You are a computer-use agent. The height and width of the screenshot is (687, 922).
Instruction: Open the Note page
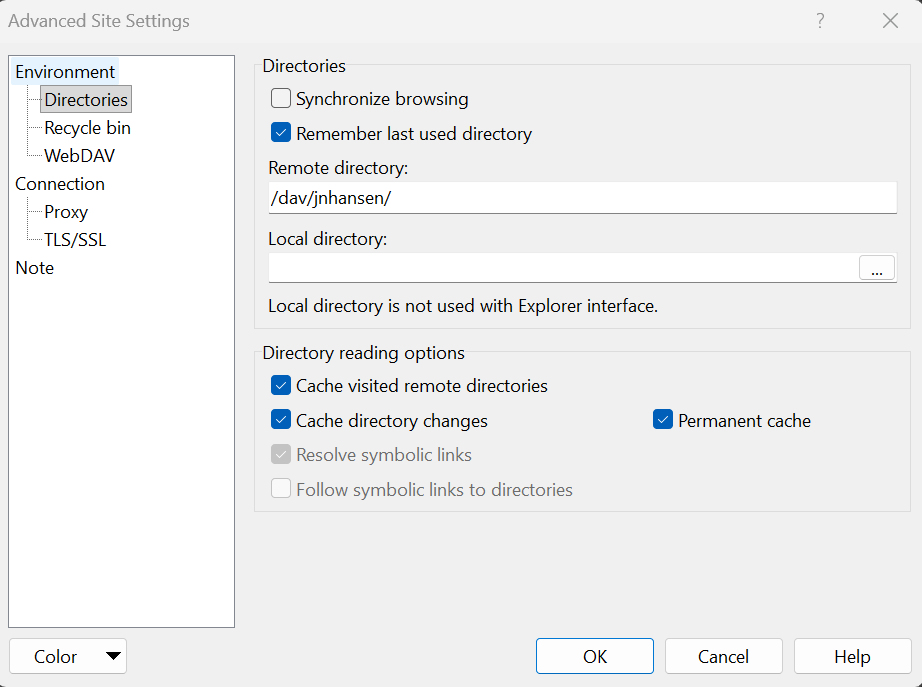click(x=35, y=268)
